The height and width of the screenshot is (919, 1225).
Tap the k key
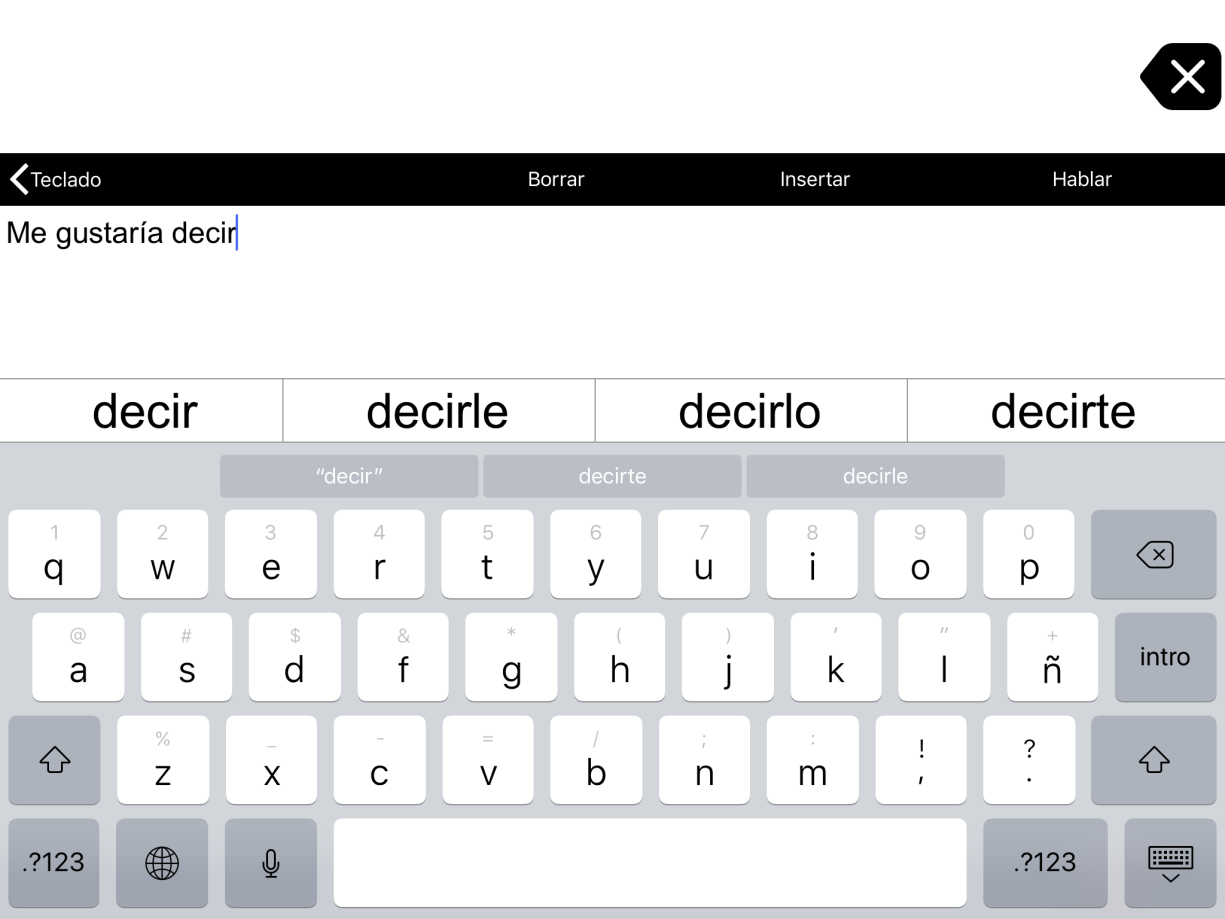pyautogui.click(x=836, y=657)
